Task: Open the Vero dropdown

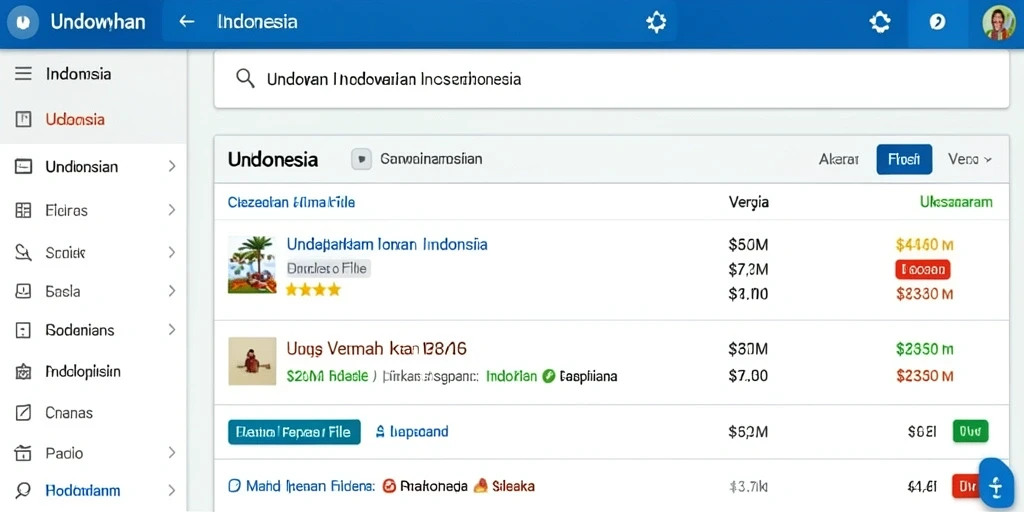Action: (970, 159)
